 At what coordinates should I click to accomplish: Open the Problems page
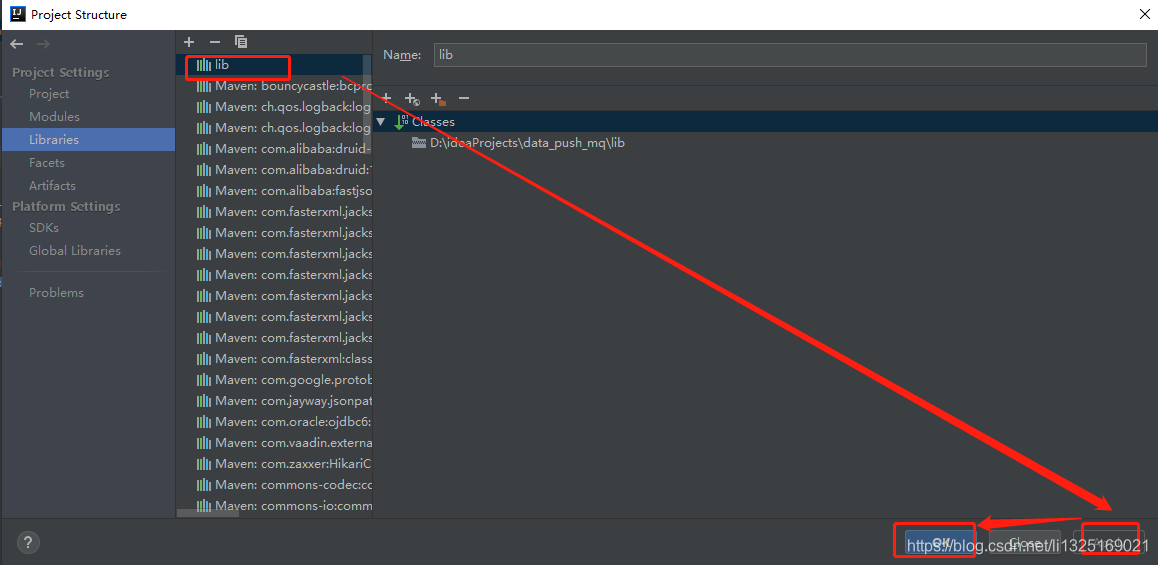pos(56,292)
